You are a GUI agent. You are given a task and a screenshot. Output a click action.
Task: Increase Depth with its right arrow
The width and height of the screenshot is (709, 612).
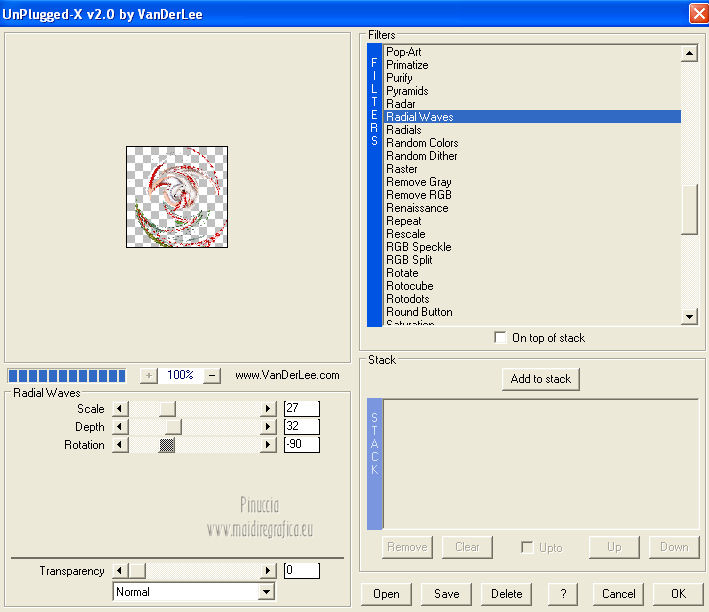coord(268,427)
